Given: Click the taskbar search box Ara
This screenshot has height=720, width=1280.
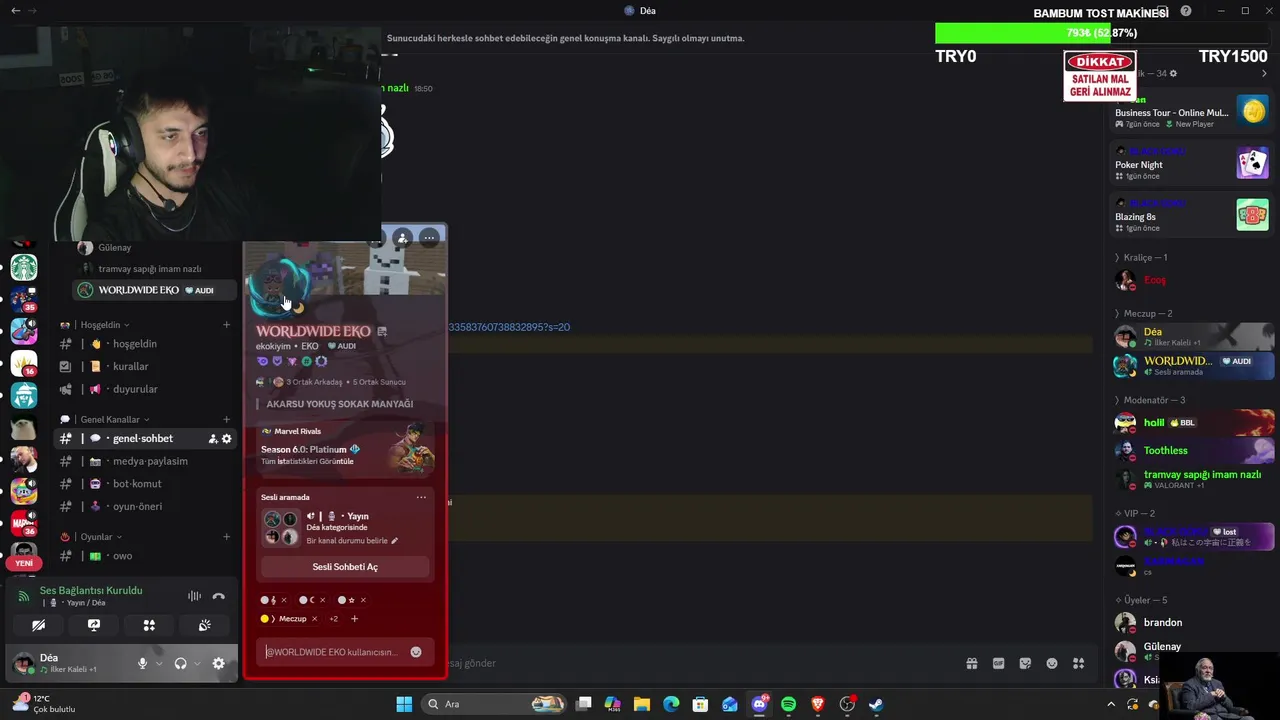Looking at the screenshot, I should pos(495,704).
